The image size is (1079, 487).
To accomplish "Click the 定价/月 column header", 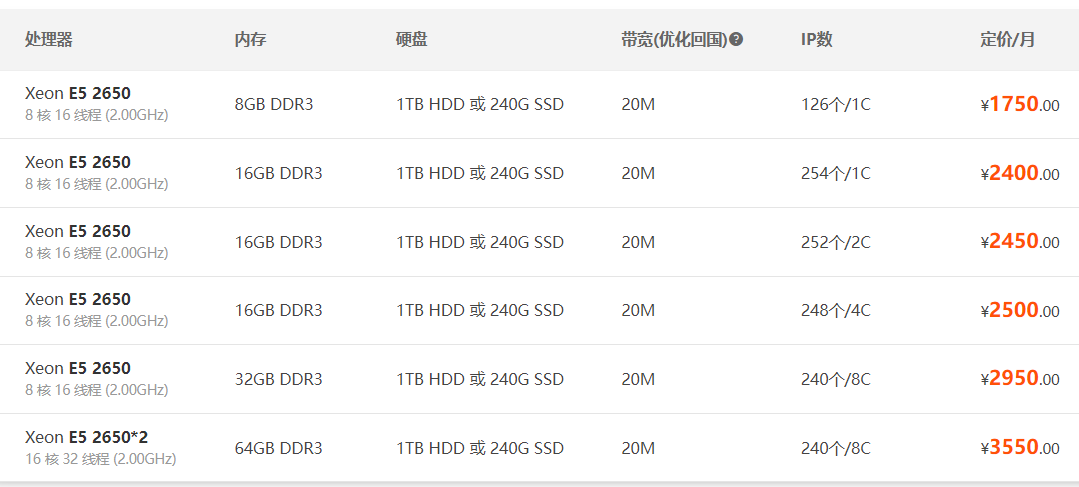I will click(x=1007, y=40).
